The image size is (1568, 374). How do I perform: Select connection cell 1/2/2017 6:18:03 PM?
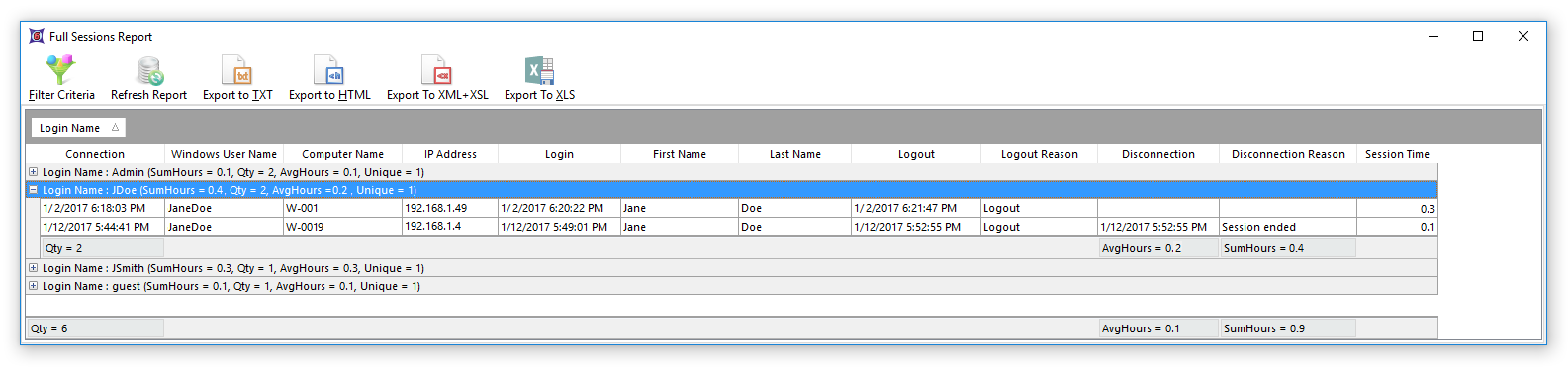pyautogui.click(x=103, y=209)
